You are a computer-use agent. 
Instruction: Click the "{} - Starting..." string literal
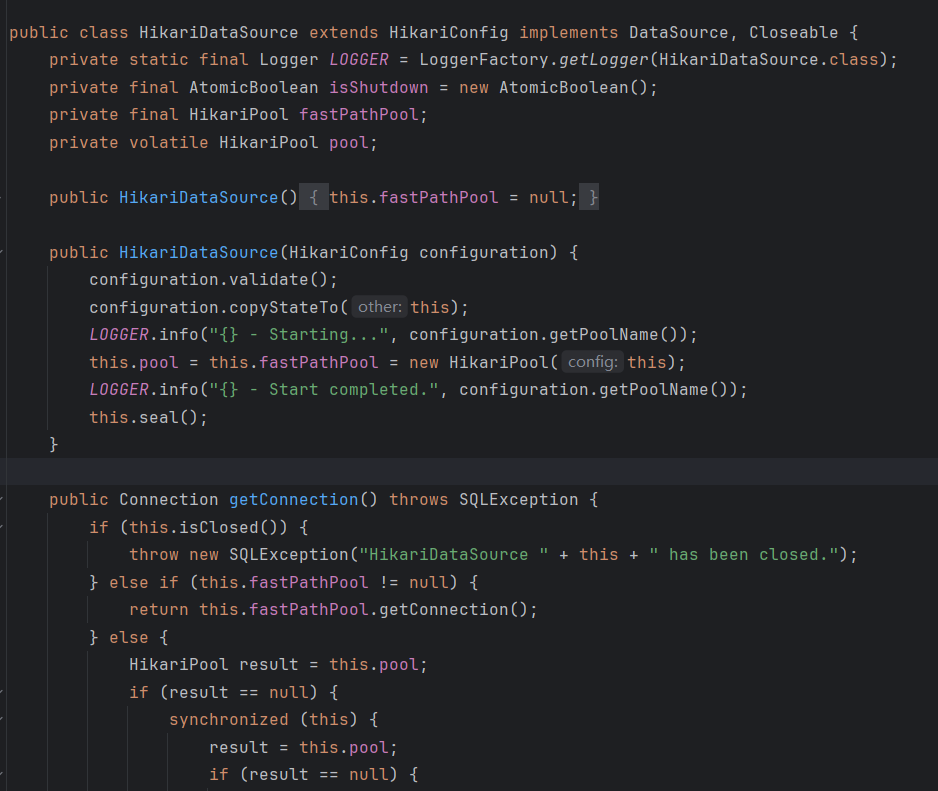click(x=299, y=334)
